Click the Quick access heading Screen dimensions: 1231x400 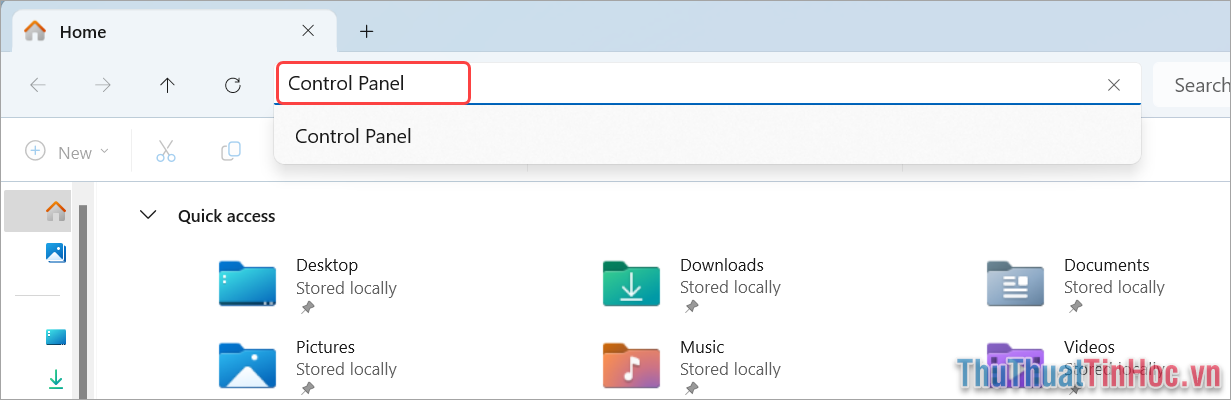click(227, 215)
